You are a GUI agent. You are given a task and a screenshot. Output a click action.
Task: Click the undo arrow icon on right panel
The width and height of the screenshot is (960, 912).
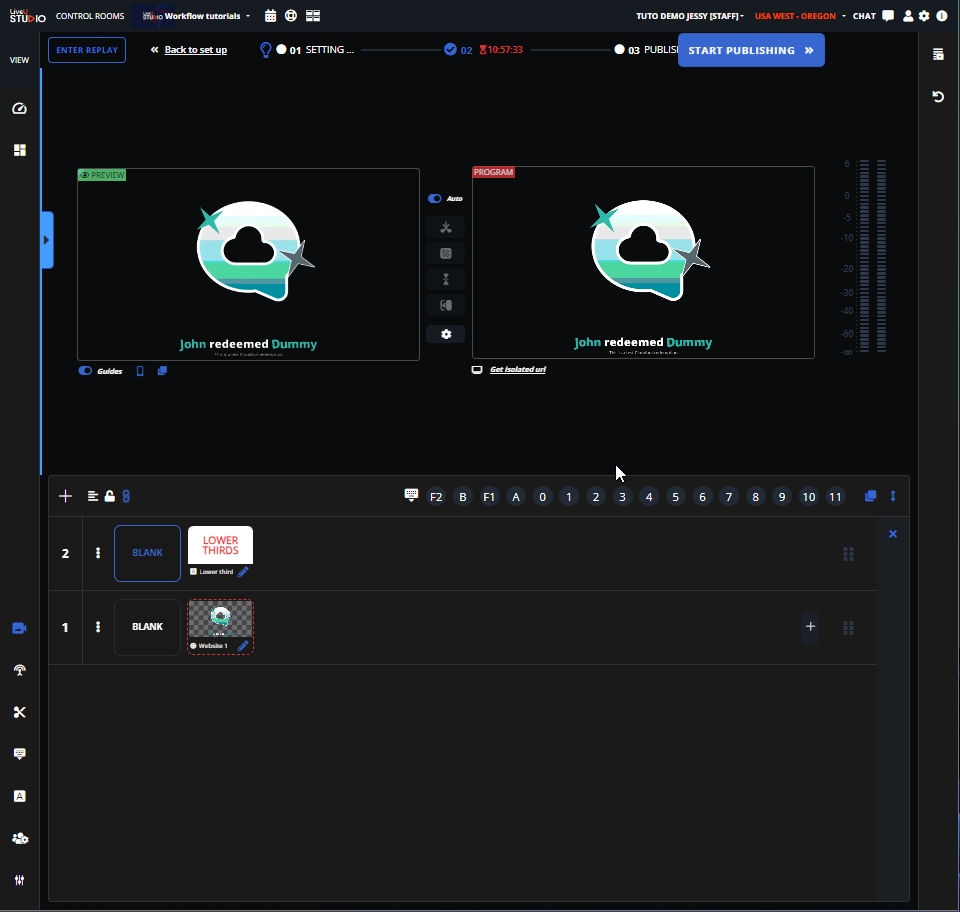(x=938, y=97)
